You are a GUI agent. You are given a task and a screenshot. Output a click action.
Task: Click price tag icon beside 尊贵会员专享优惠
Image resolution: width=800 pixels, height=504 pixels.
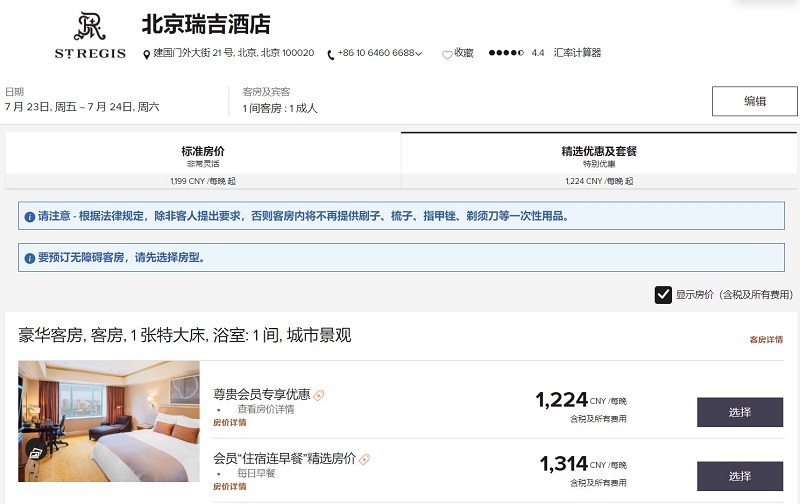(319, 395)
